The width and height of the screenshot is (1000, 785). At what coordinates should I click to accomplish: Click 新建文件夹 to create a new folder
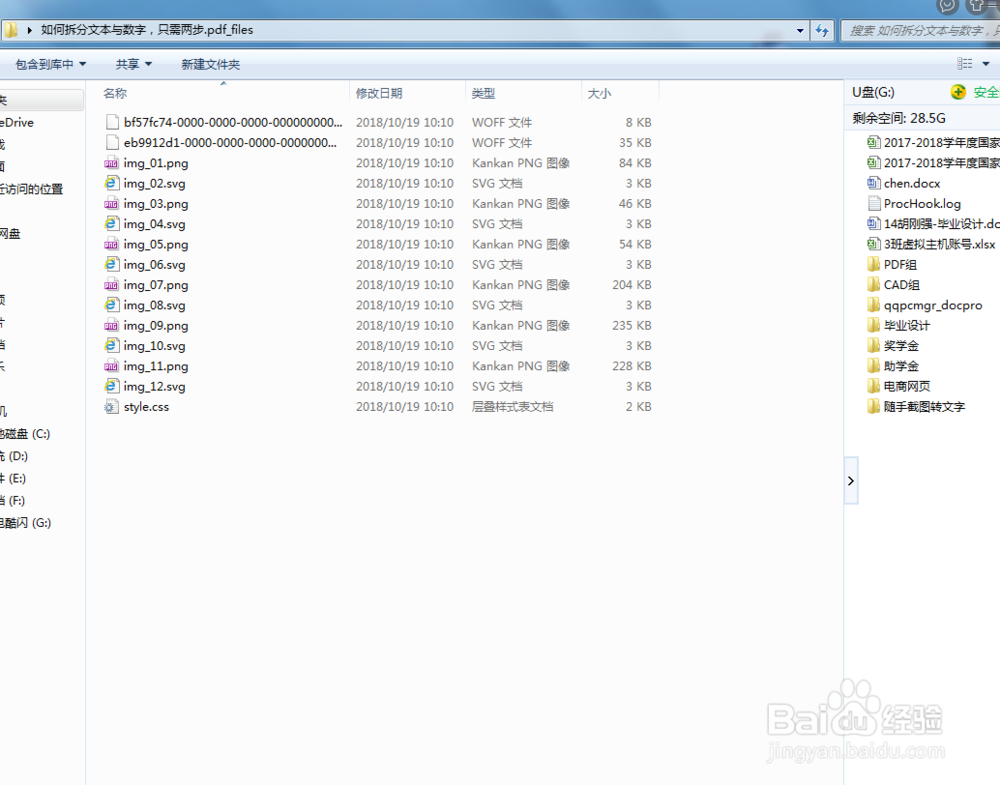(x=210, y=64)
